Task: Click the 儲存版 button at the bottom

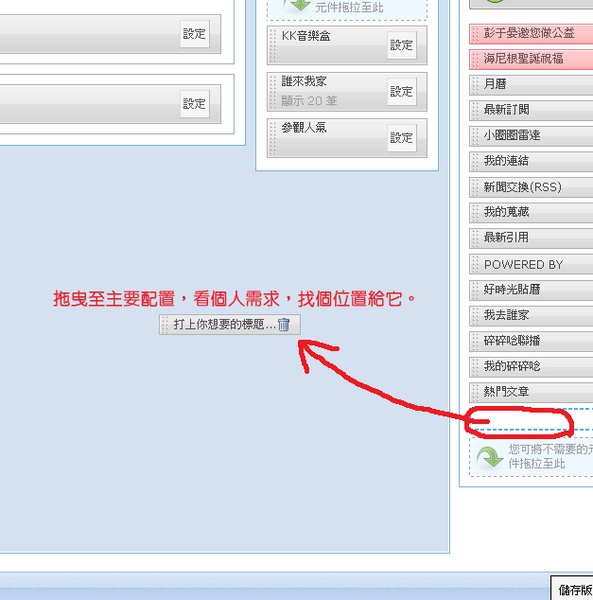Action: click(572, 588)
